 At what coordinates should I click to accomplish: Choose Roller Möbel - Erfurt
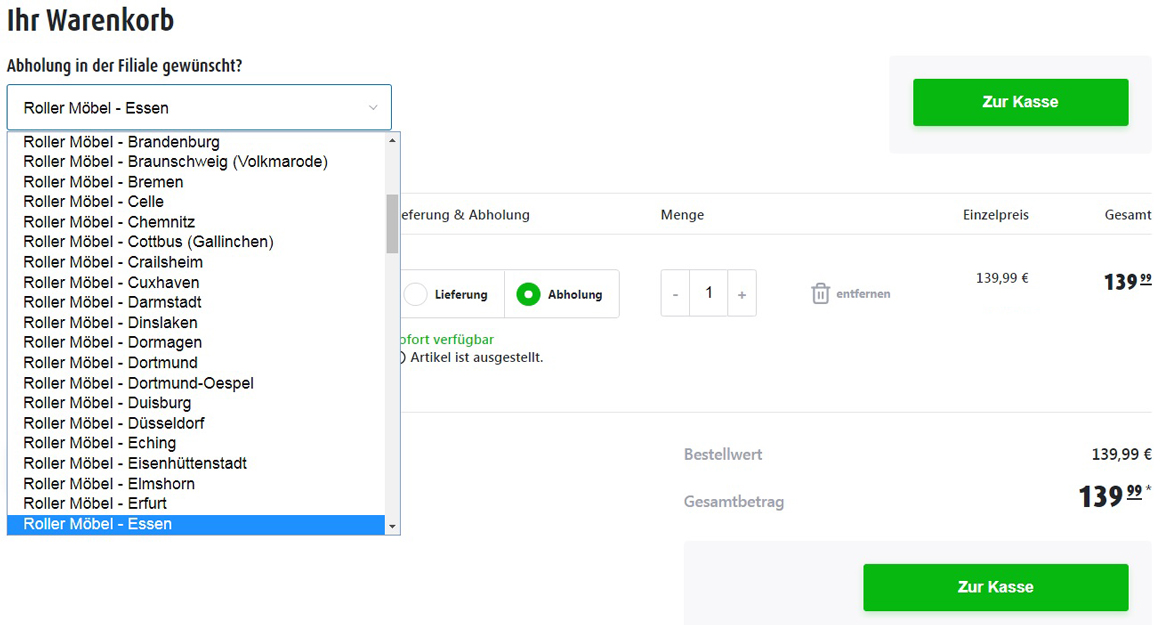tap(196, 504)
